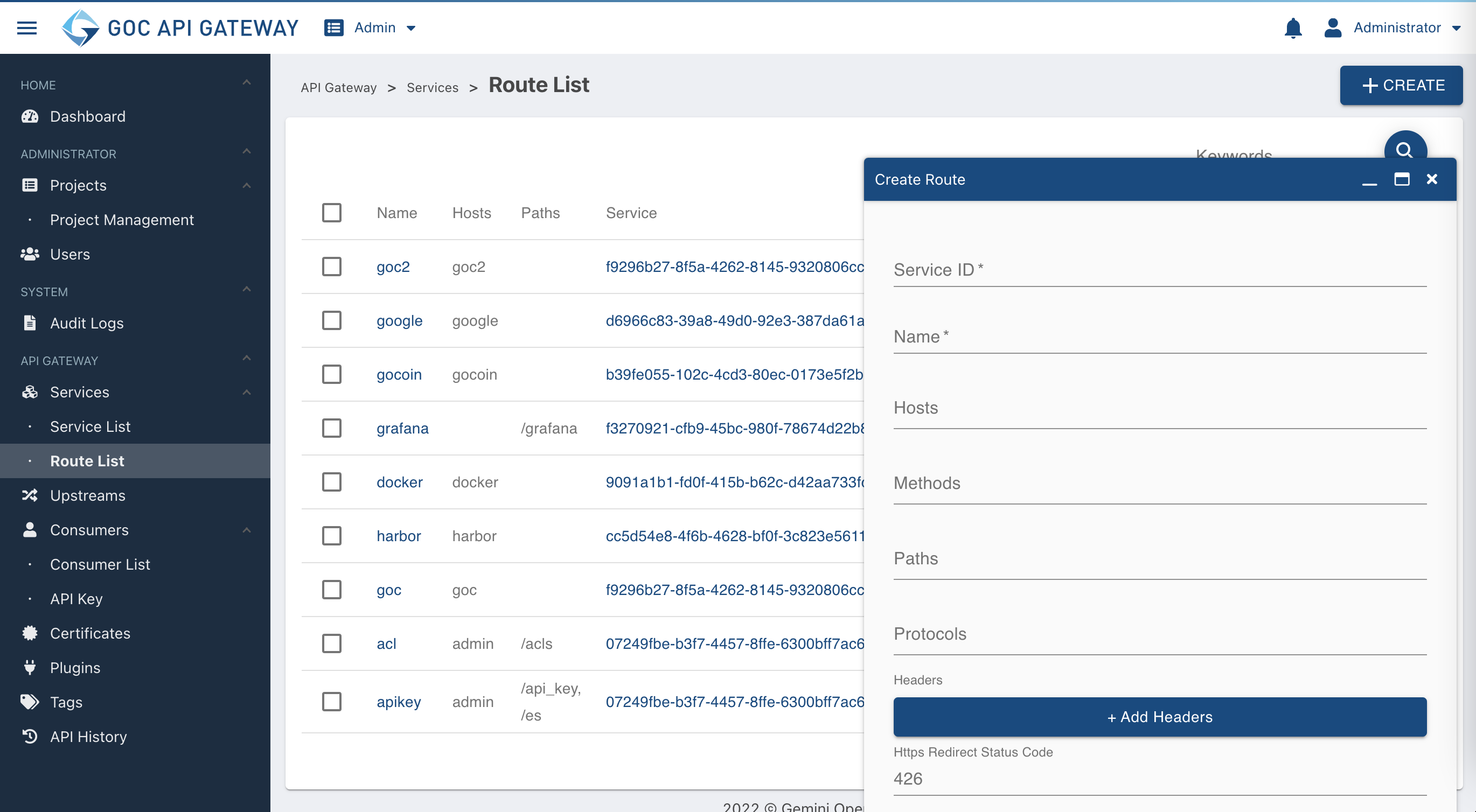The height and width of the screenshot is (812, 1476).
Task: Click the Certificates badge icon
Action: tap(30, 633)
